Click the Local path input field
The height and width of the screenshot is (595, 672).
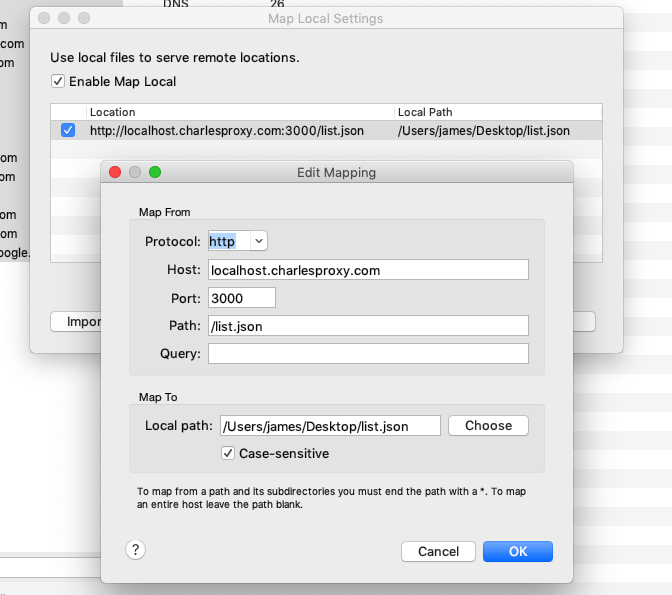pos(330,426)
